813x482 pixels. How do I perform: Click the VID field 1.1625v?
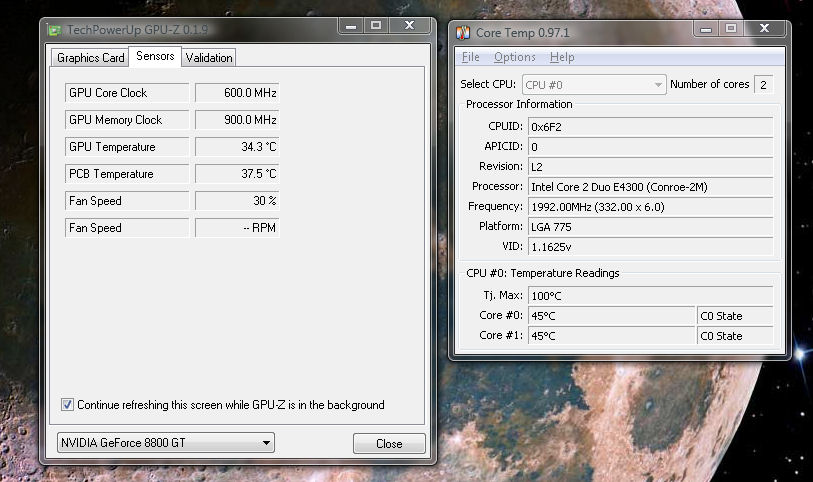651,247
